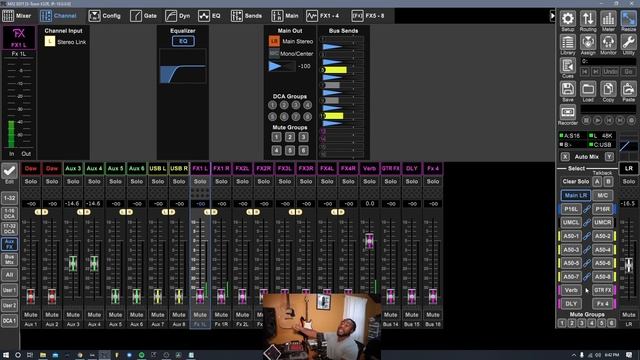Click the Verb channel fader handle
Image resolution: width=640 pixels, height=360 pixels.
(369, 240)
